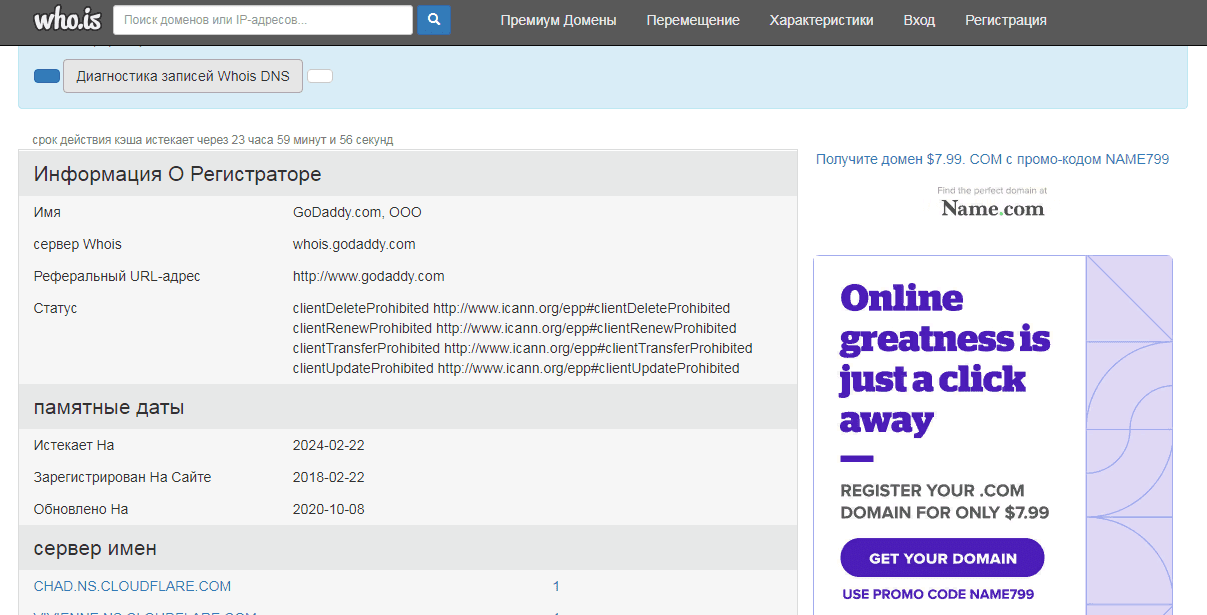The image size is (1207, 615).
Task: Click the whois.godaddy.com server value
Action: [x=354, y=244]
